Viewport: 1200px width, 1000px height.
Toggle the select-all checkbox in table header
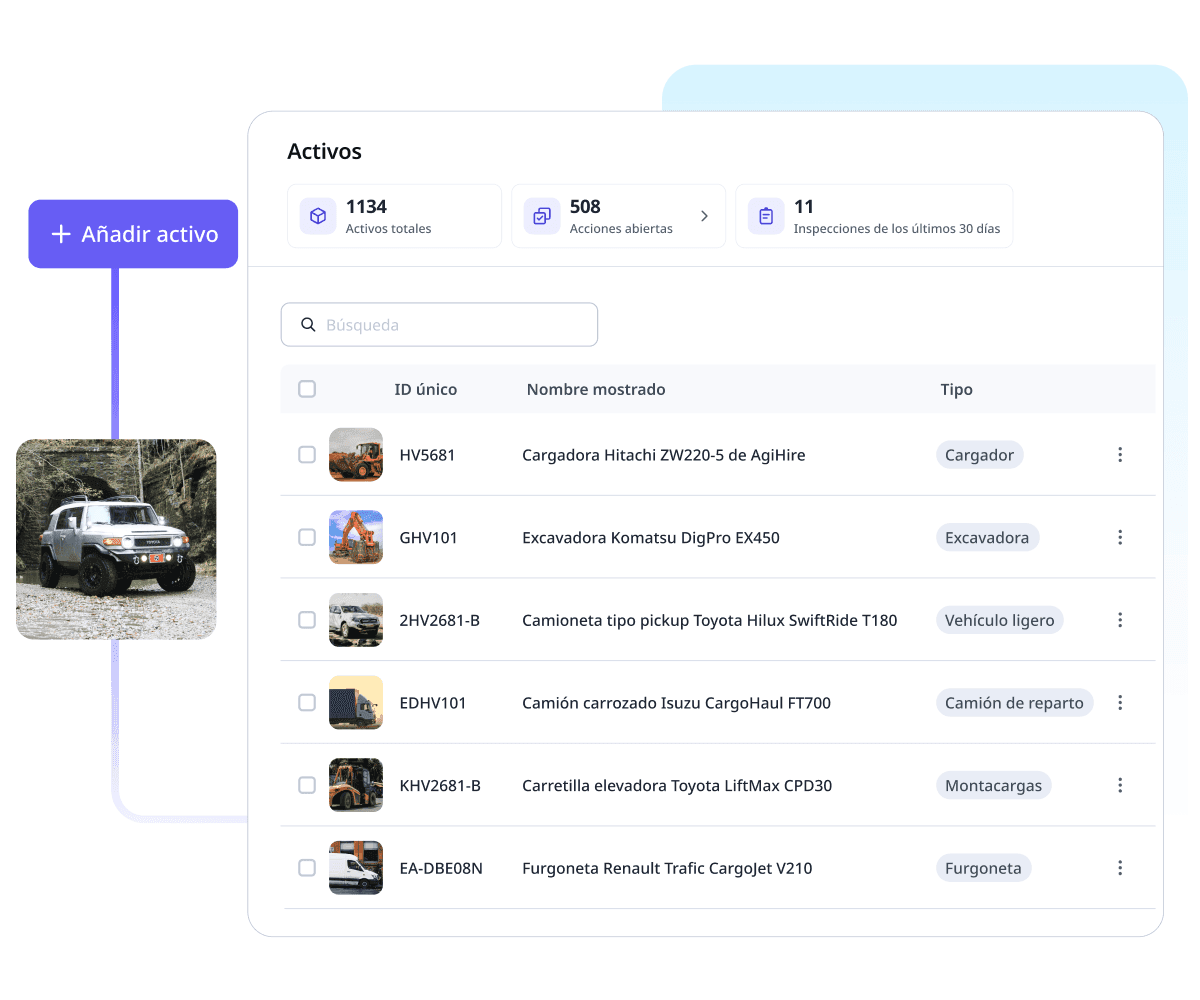pos(307,389)
